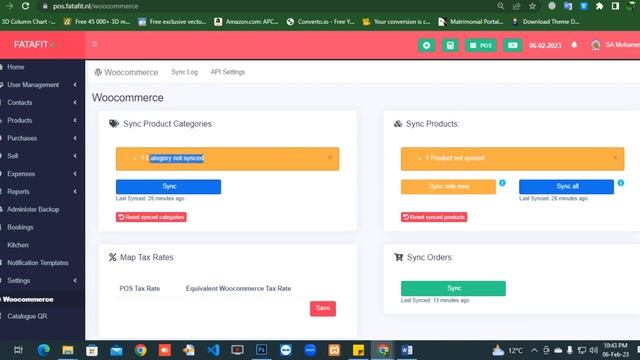Expand Expenses submenu arrow

(75, 174)
